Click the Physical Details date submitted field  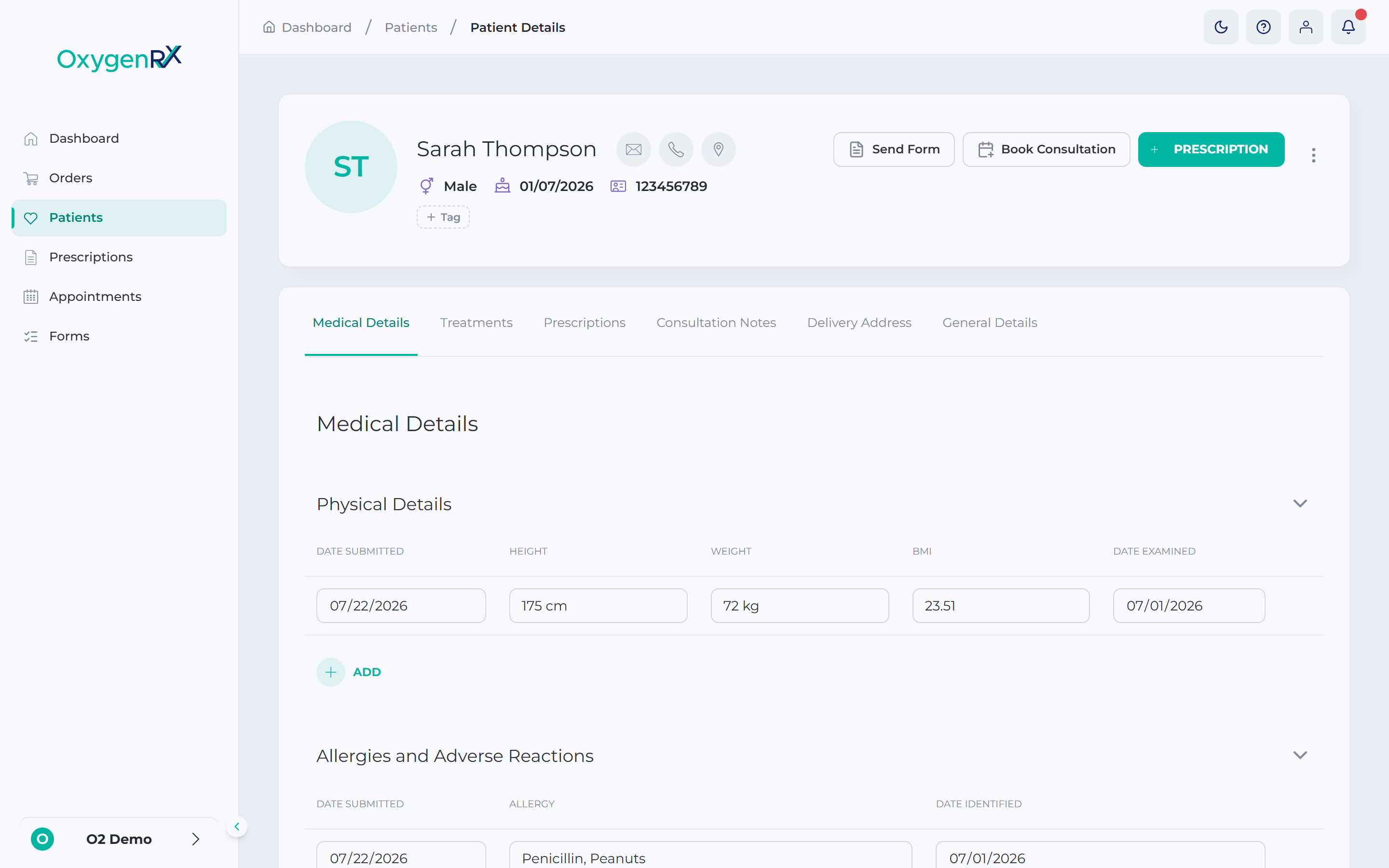[x=401, y=606]
